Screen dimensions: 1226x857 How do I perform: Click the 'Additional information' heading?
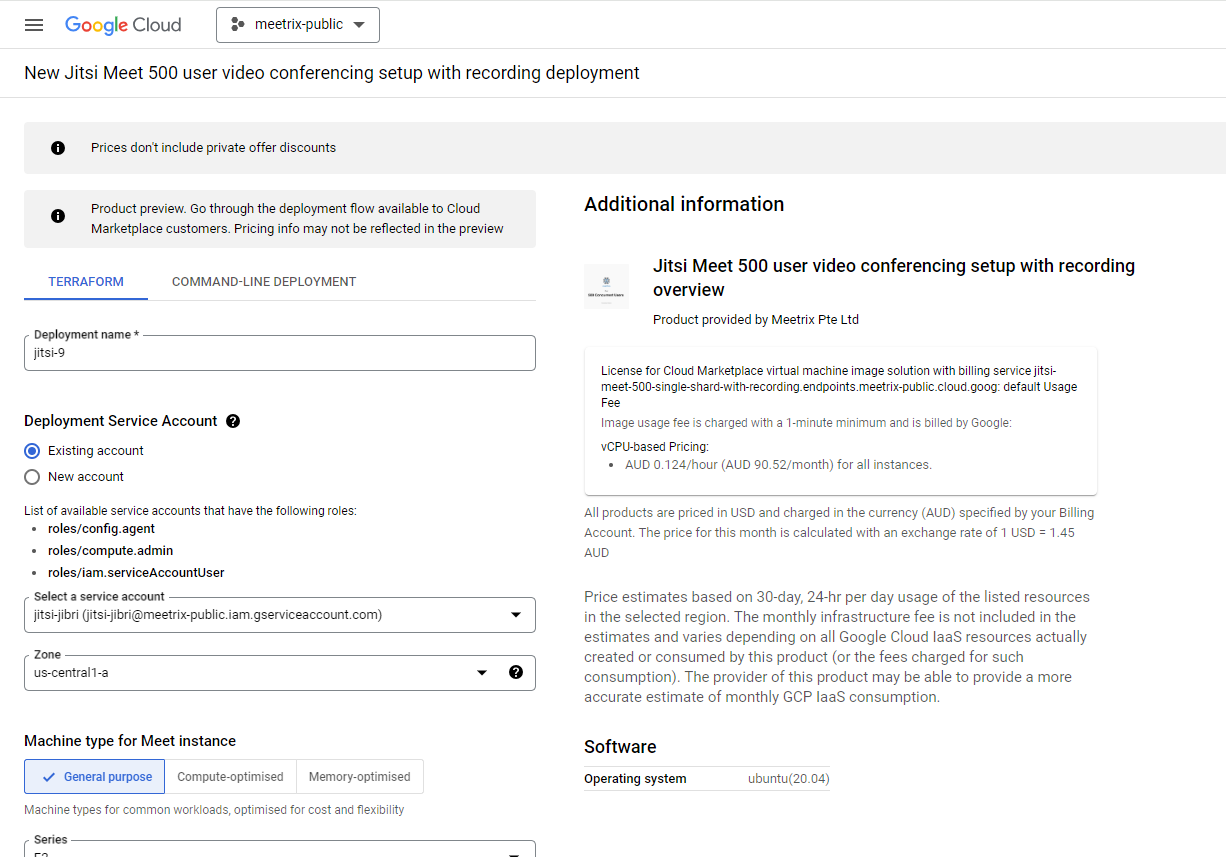click(x=684, y=204)
